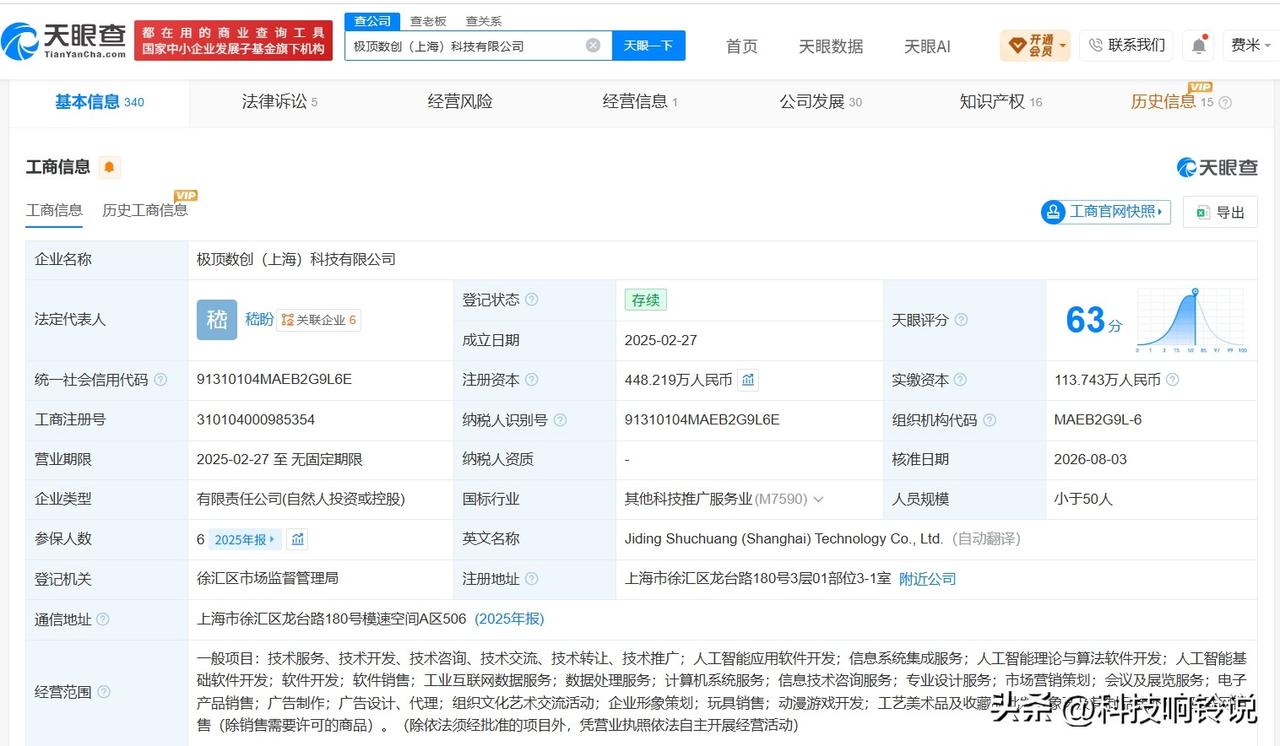This screenshot has height=746, width=1280.
Task: Expand the 开通会员 dropdown
Action: [1062, 46]
